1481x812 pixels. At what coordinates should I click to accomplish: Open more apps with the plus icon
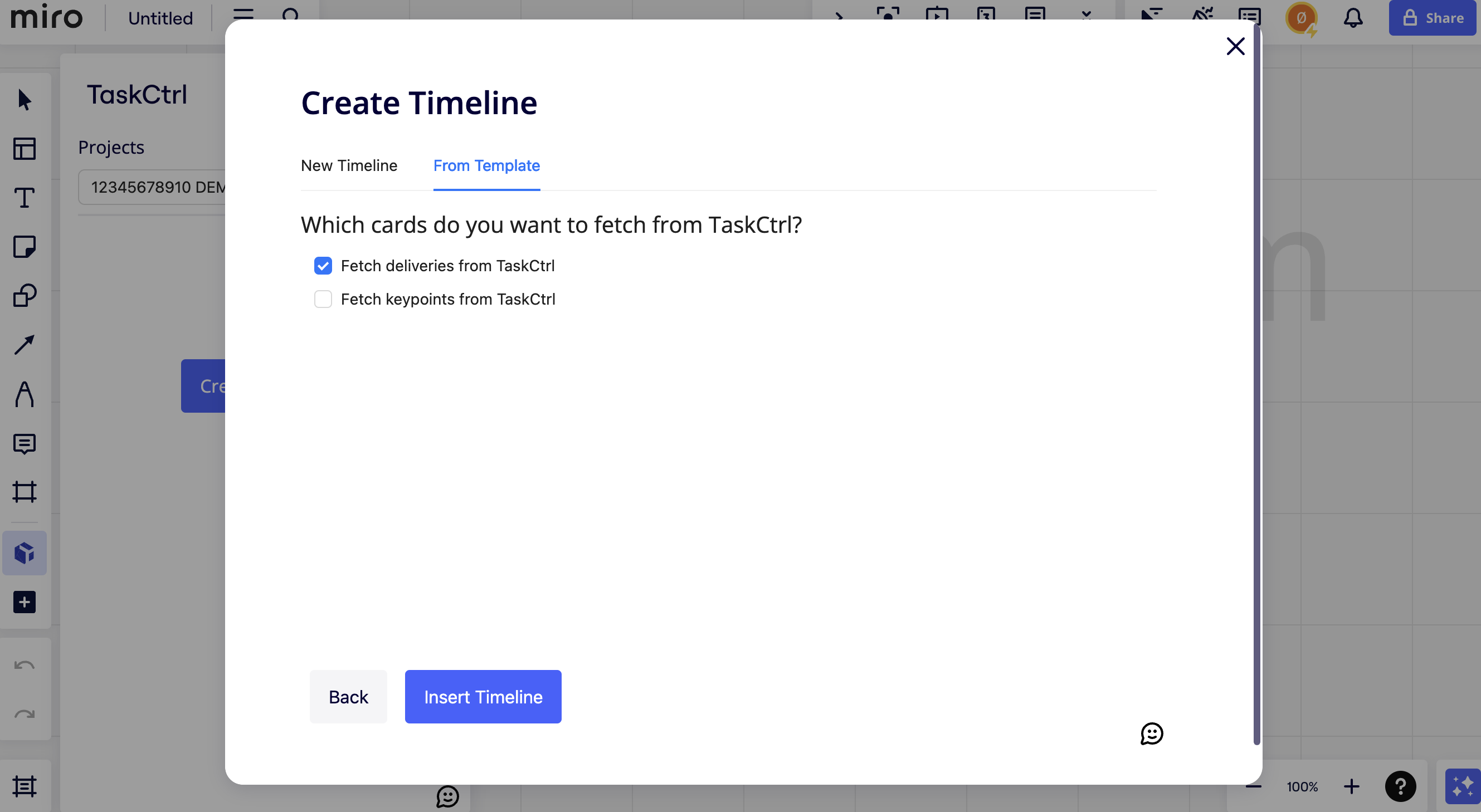(x=25, y=602)
